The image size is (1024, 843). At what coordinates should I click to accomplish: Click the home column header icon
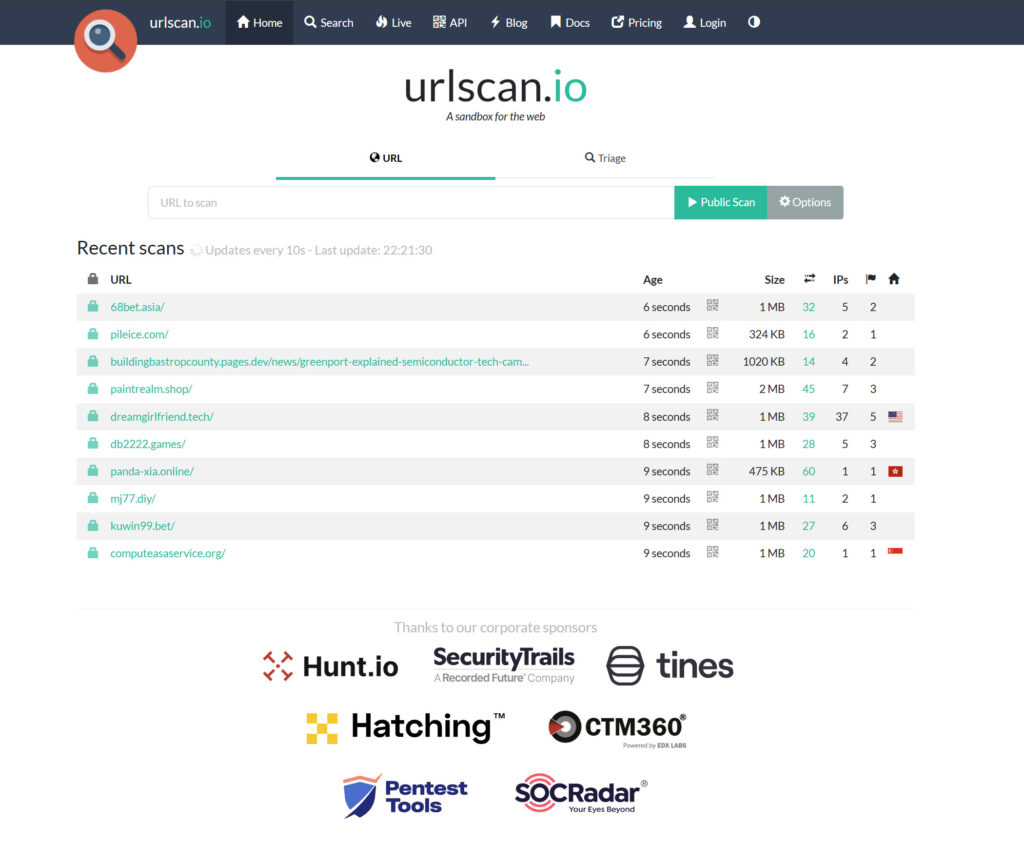(894, 279)
